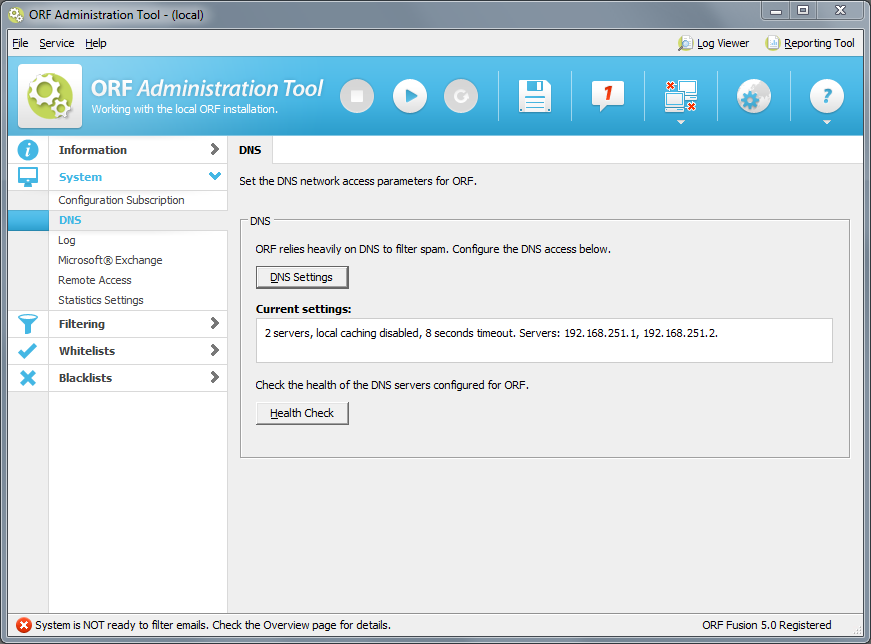Select the DNS tab
The image size is (871, 644).
tap(250, 150)
